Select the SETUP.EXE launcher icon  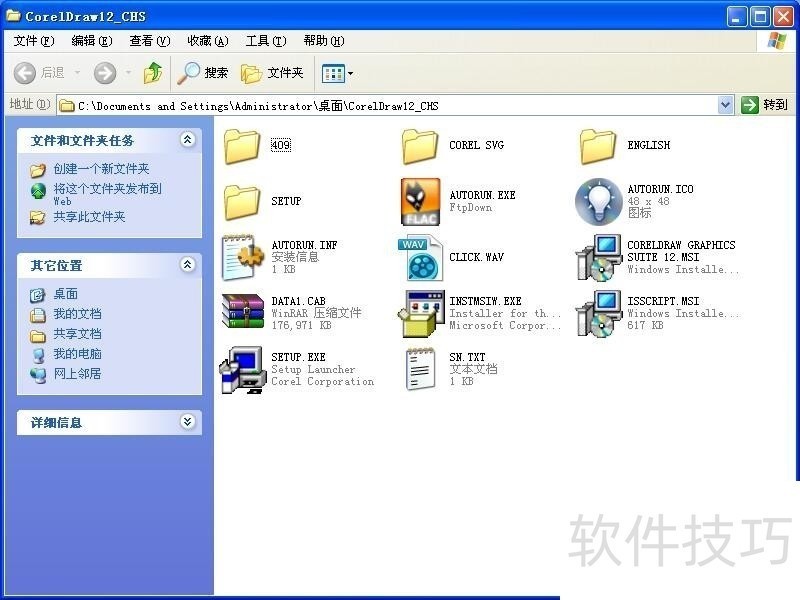point(243,370)
